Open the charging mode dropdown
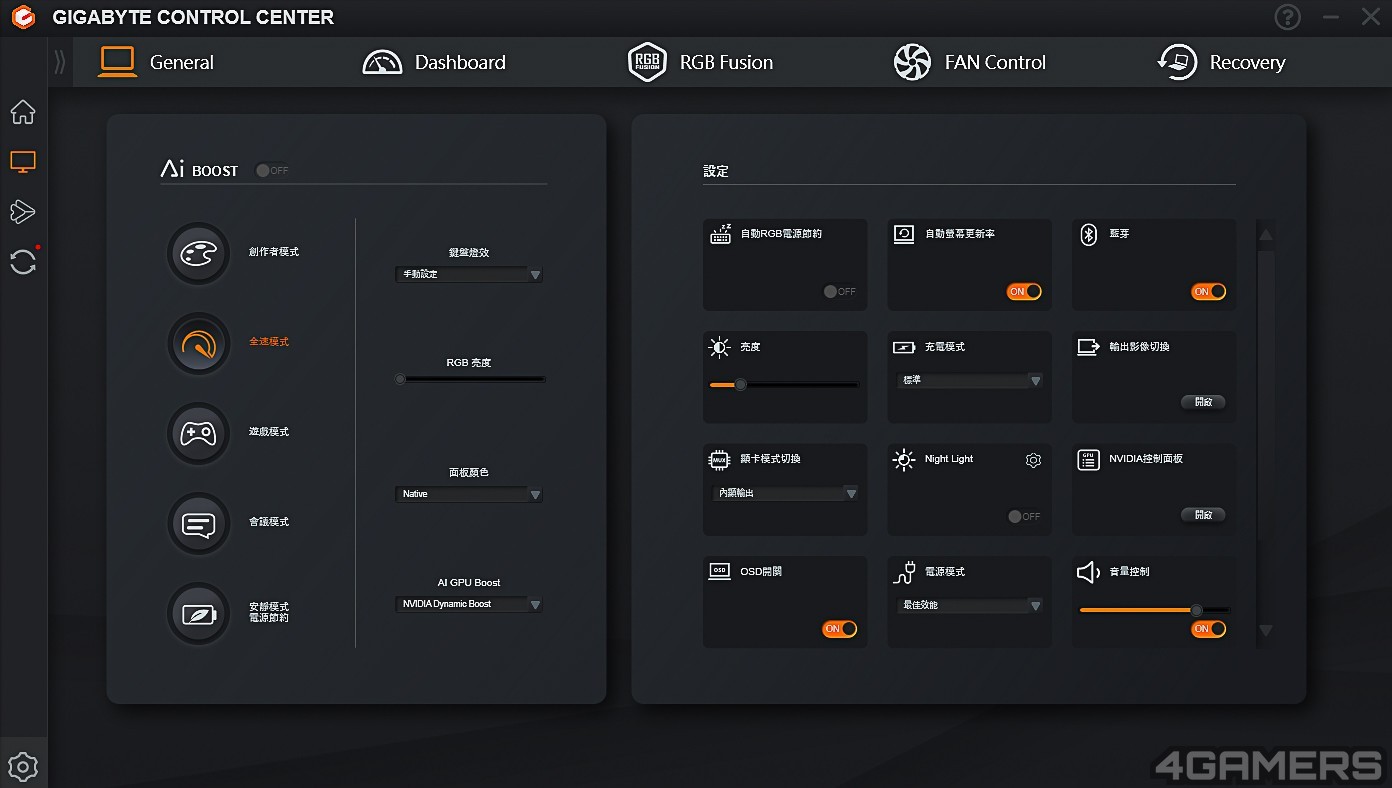The height and width of the screenshot is (788, 1392). pyautogui.click(x=970, y=381)
